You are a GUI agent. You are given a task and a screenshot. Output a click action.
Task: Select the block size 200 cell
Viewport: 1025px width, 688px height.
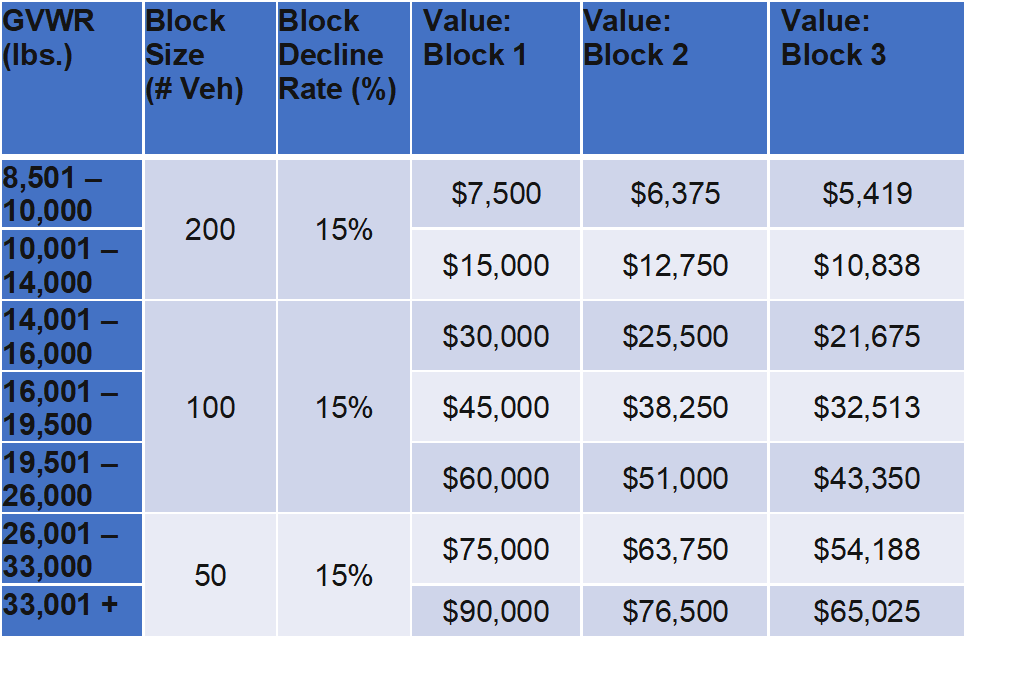(x=210, y=230)
